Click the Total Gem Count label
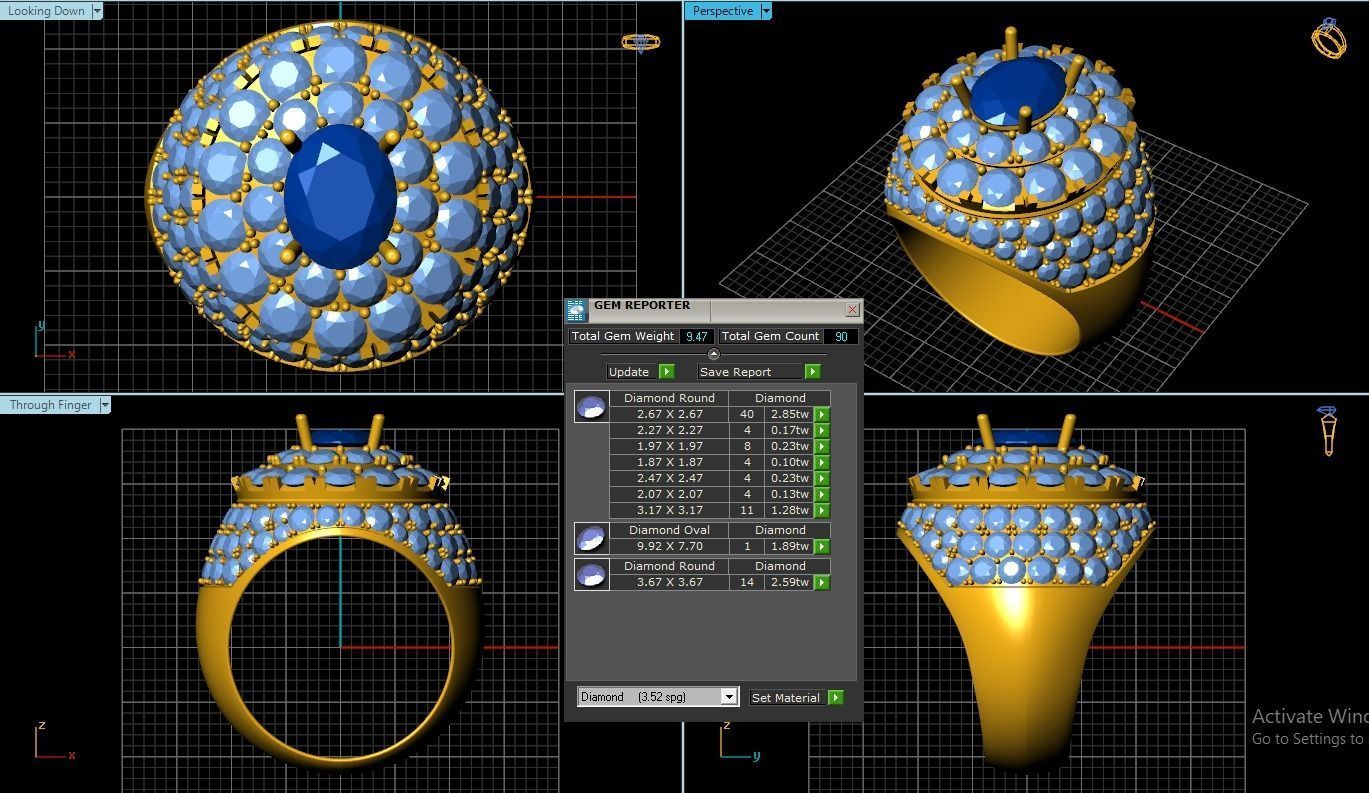 (770, 337)
